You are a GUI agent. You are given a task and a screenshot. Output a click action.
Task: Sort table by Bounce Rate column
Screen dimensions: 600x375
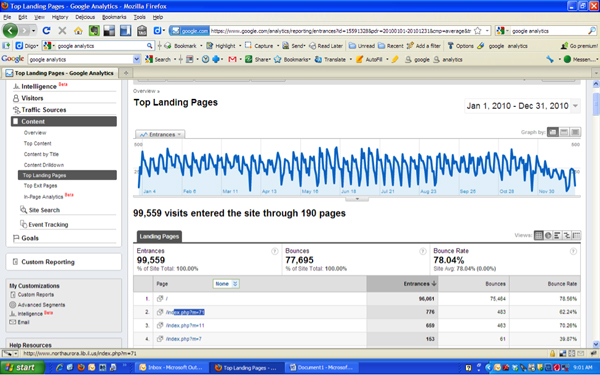[x=562, y=284]
